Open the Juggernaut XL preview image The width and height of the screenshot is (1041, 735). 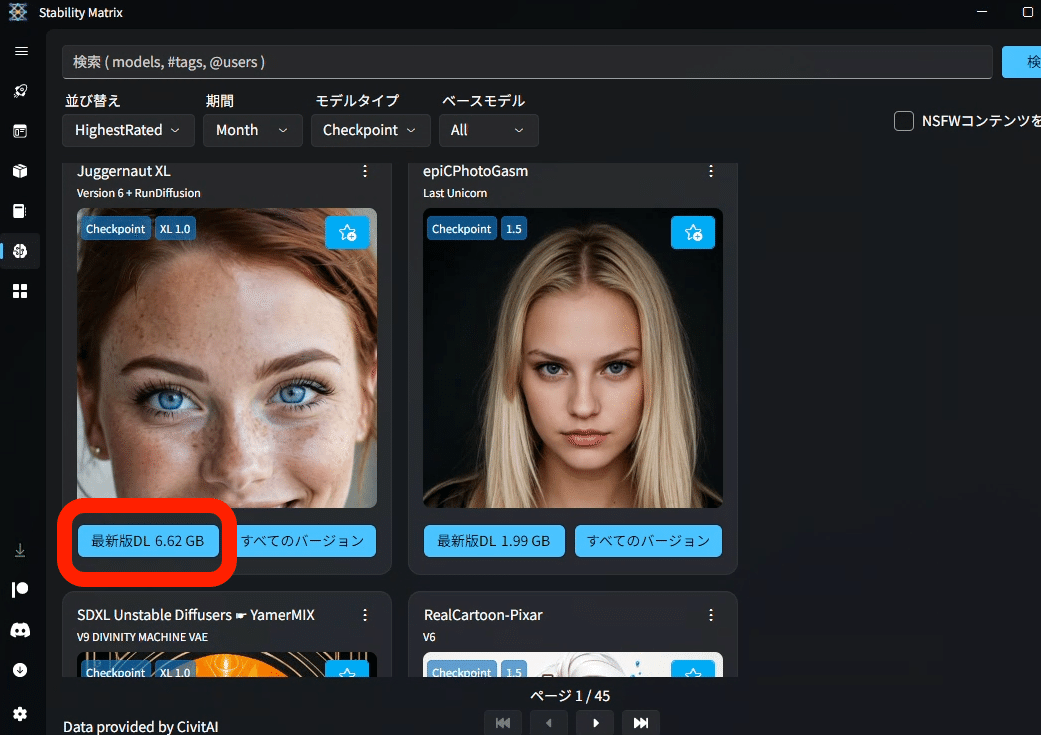pyautogui.click(x=227, y=358)
